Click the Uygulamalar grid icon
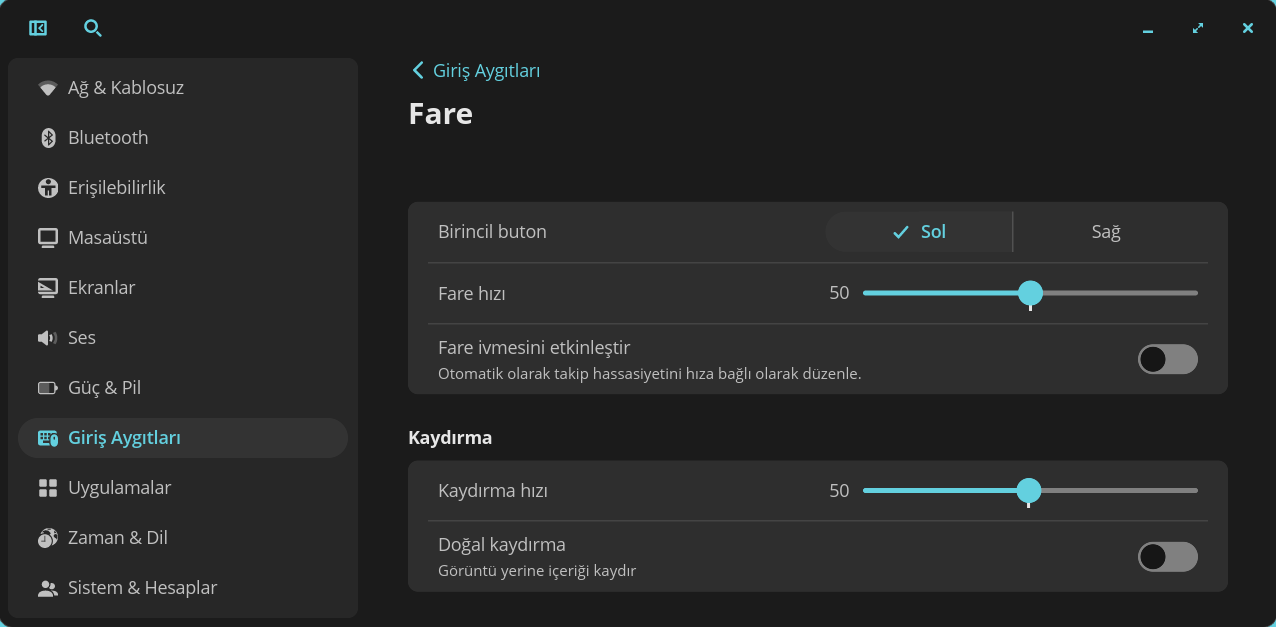Screen dimensions: 1276x627 click(x=48, y=488)
